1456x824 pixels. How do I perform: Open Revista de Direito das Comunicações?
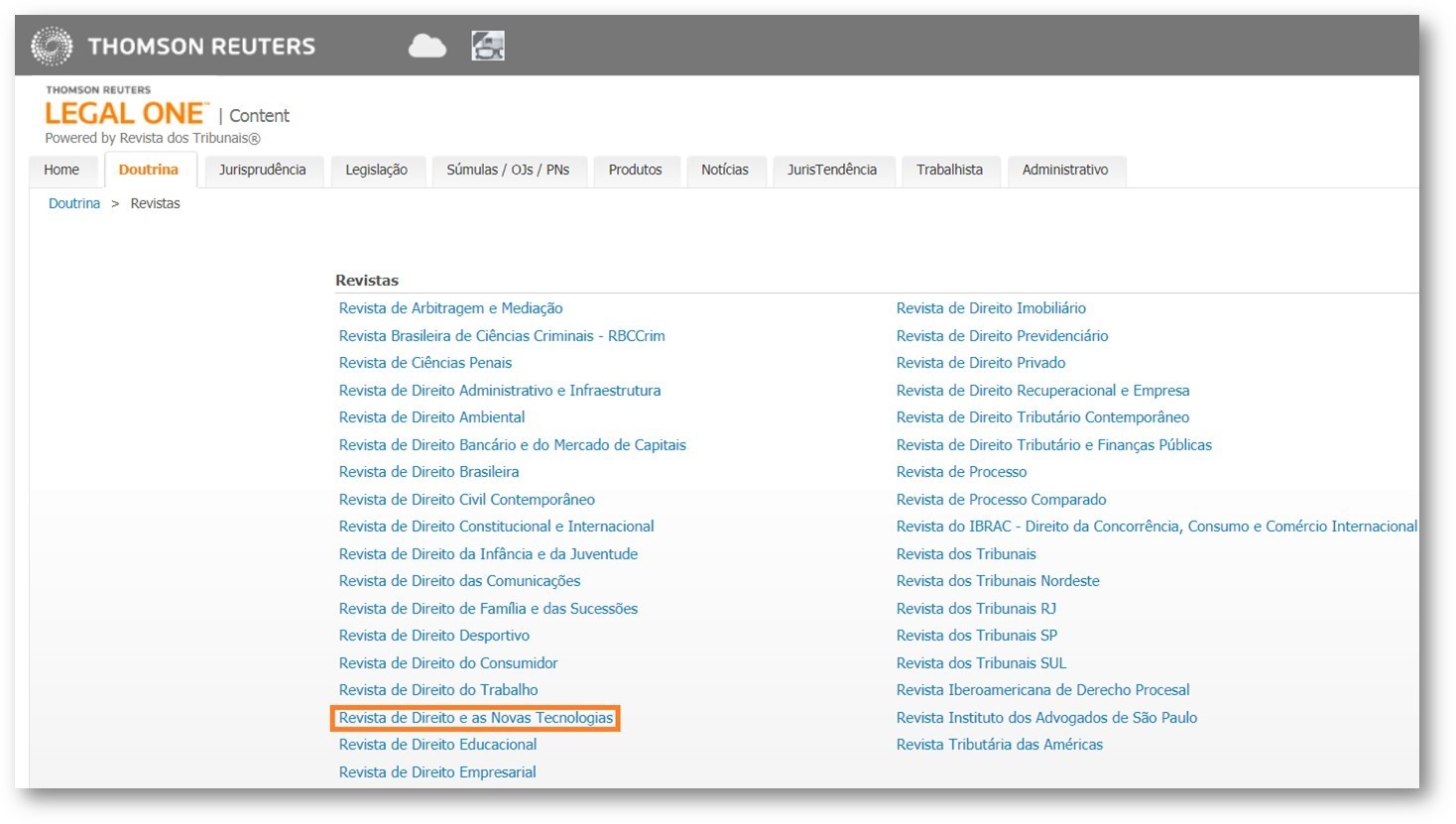459,581
